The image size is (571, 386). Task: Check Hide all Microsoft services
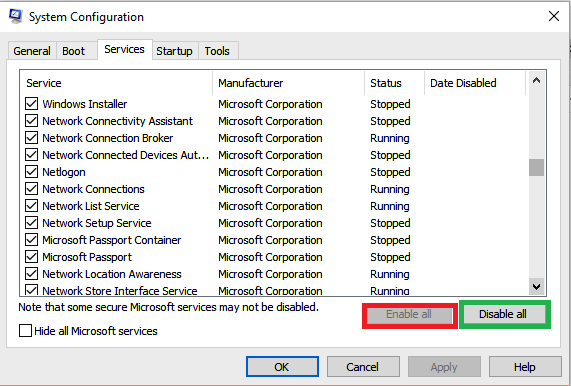pyautogui.click(x=25, y=331)
